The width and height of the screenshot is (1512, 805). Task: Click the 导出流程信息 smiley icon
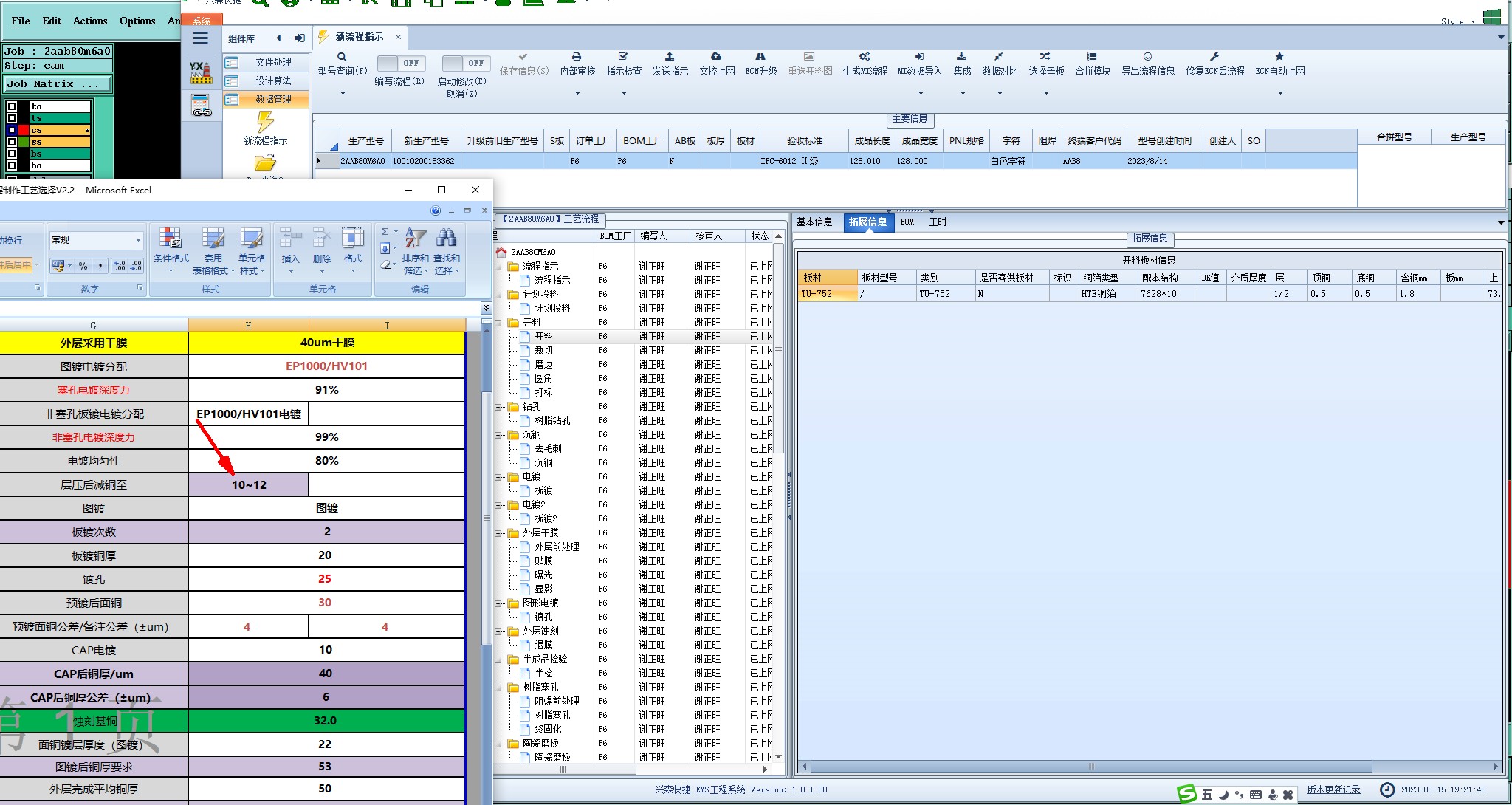click(1147, 57)
